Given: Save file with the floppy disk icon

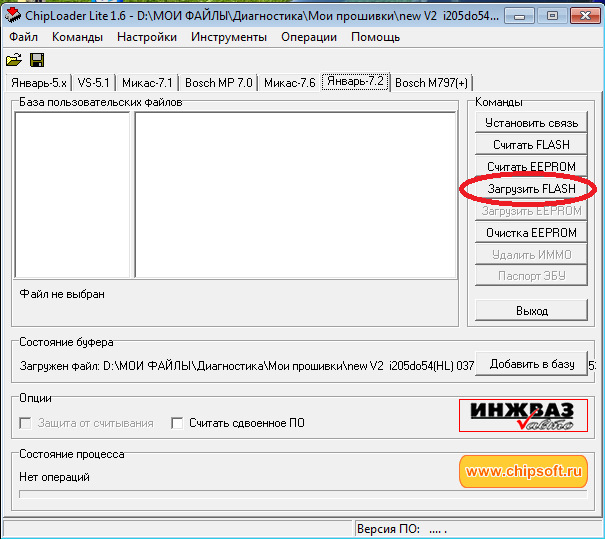Looking at the screenshot, I should coord(37,60).
